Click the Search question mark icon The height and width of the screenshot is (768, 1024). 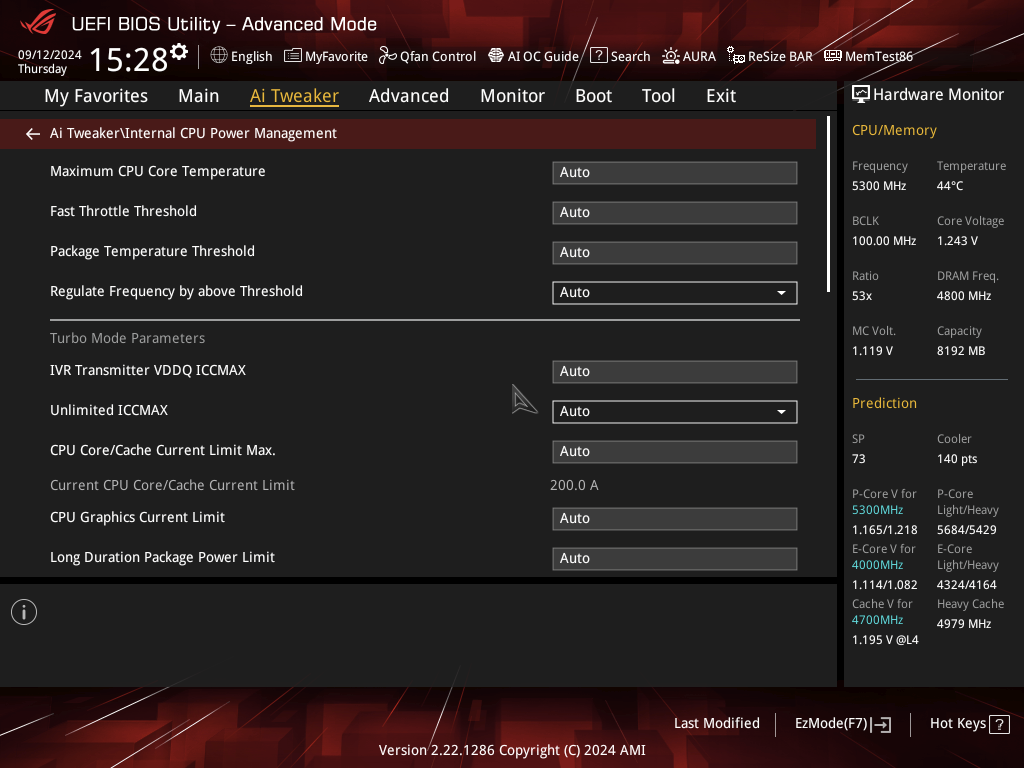coord(599,56)
